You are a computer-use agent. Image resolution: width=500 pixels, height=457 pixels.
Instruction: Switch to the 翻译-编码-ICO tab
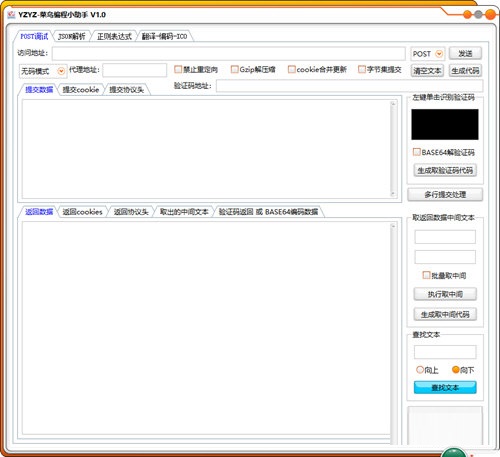pos(164,36)
